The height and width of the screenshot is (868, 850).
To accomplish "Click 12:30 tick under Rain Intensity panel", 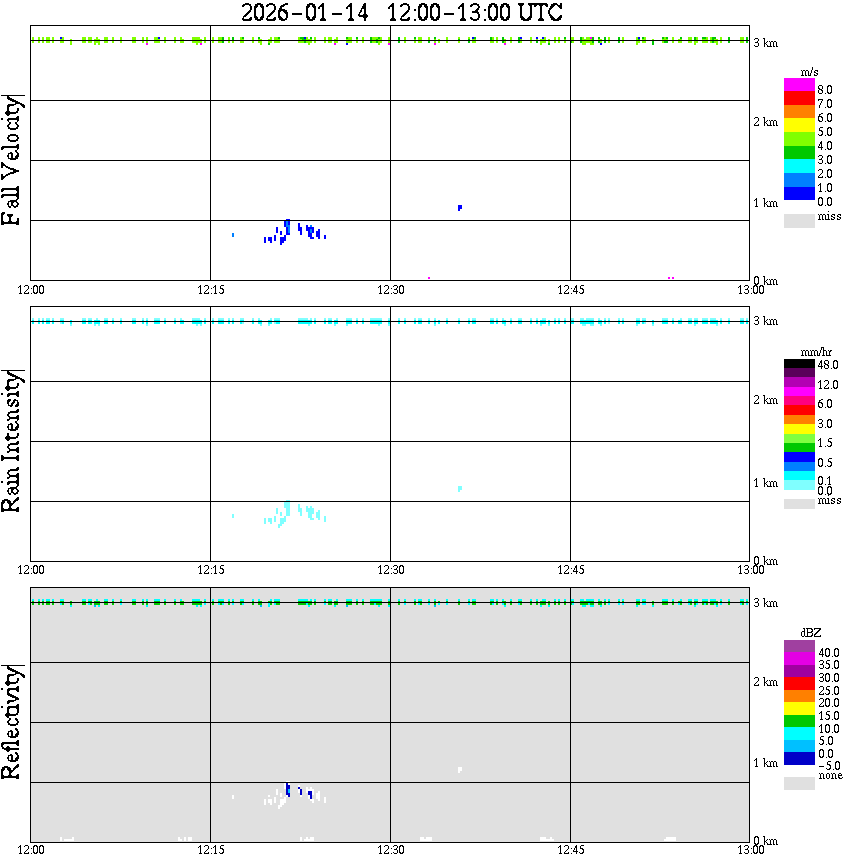I will pos(390,570).
